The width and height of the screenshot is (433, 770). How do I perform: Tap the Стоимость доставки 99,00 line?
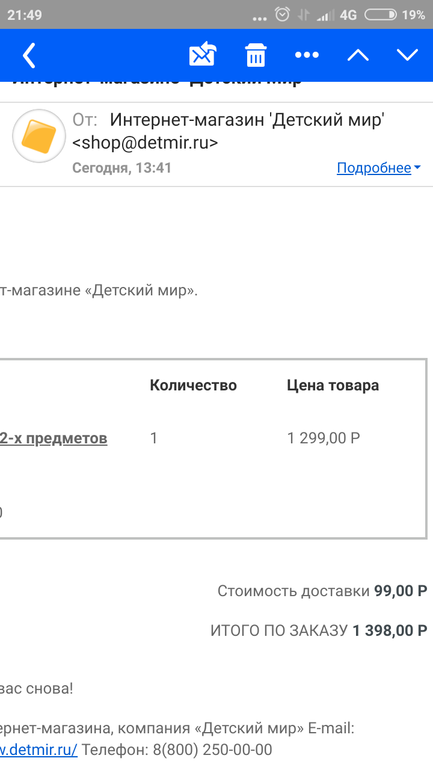[322, 591]
